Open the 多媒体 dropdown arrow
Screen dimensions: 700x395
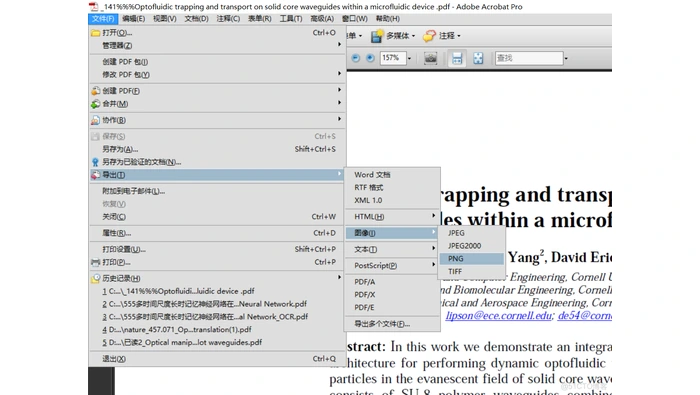pyautogui.click(x=413, y=36)
